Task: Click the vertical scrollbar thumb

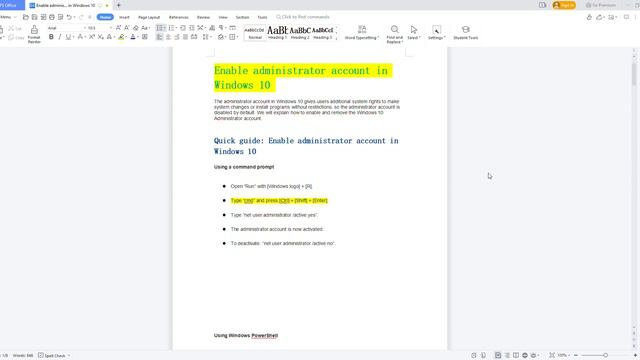Action: tap(634, 73)
